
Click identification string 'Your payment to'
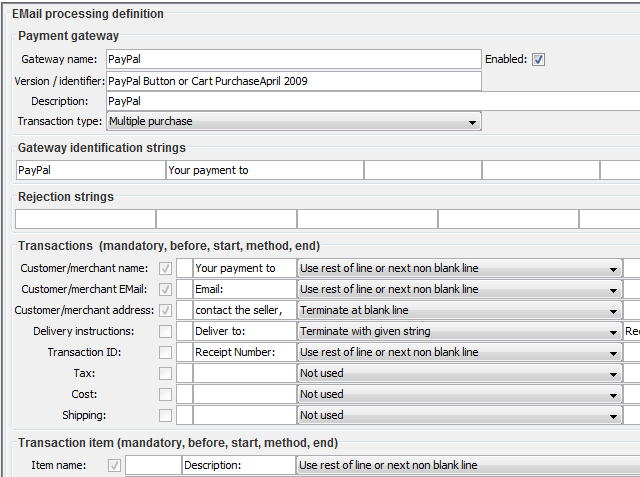coord(265,170)
